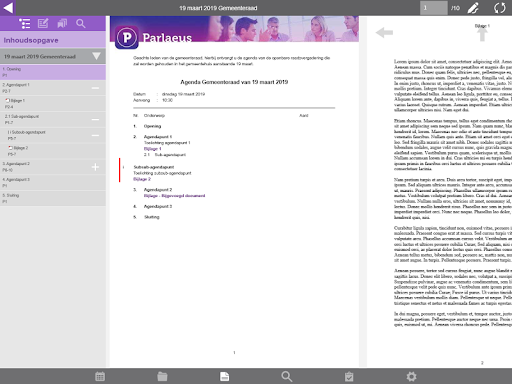Collapse Agendapunt 1 in contents list
Image resolution: width=512 pixels, height=384 pixels.
[x=95, y=88]
